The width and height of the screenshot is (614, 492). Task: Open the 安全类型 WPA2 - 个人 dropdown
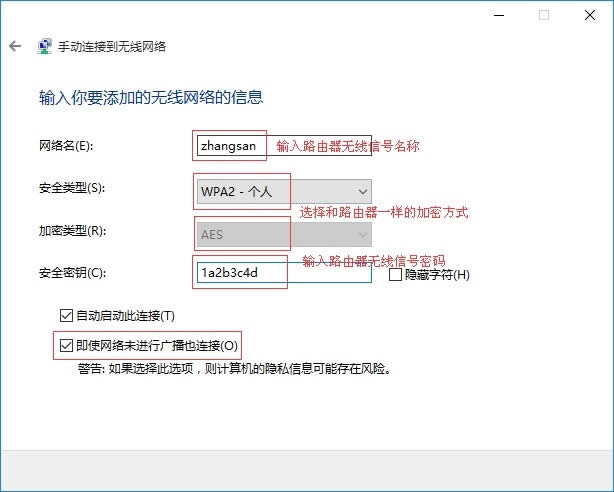coord(283,190)
